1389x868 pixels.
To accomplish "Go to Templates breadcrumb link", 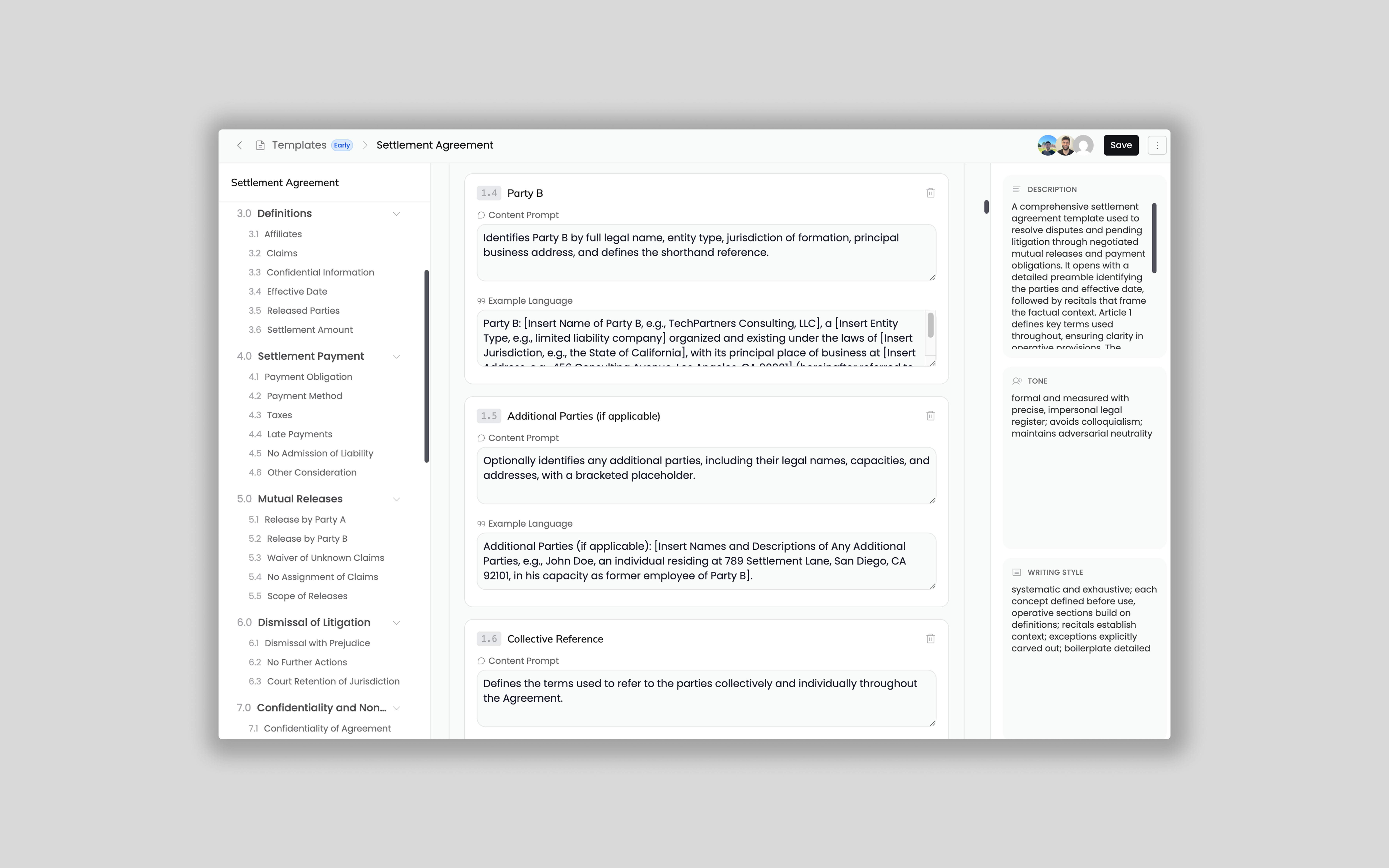I will pyautogui.click(x=299, y=145).
